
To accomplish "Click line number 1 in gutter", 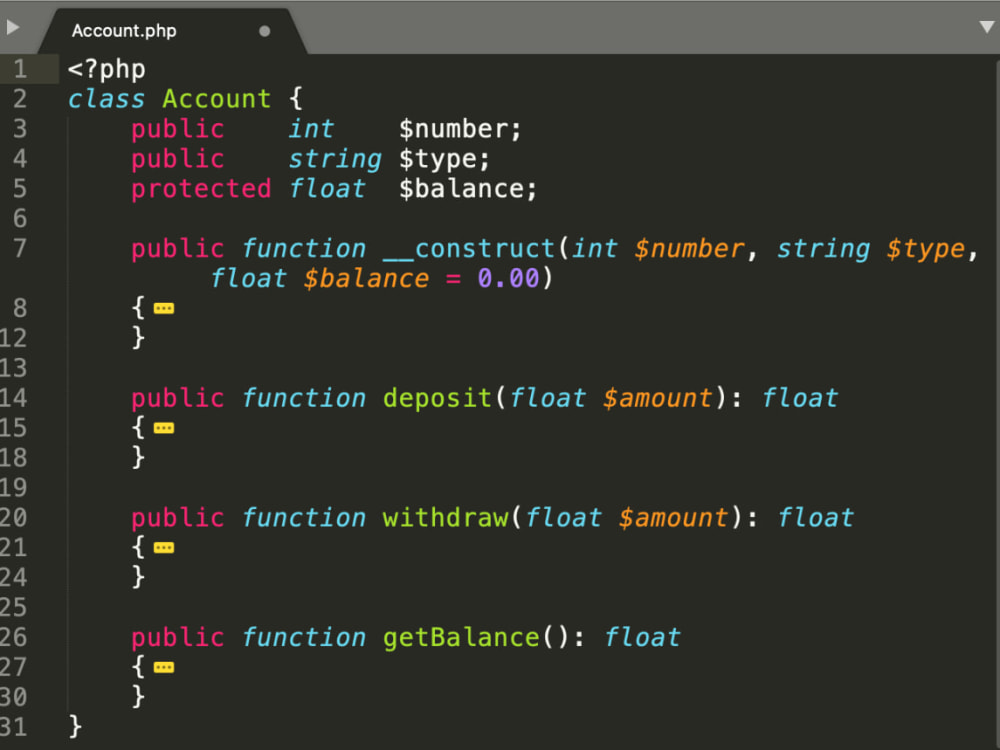I will click(20, 69).
